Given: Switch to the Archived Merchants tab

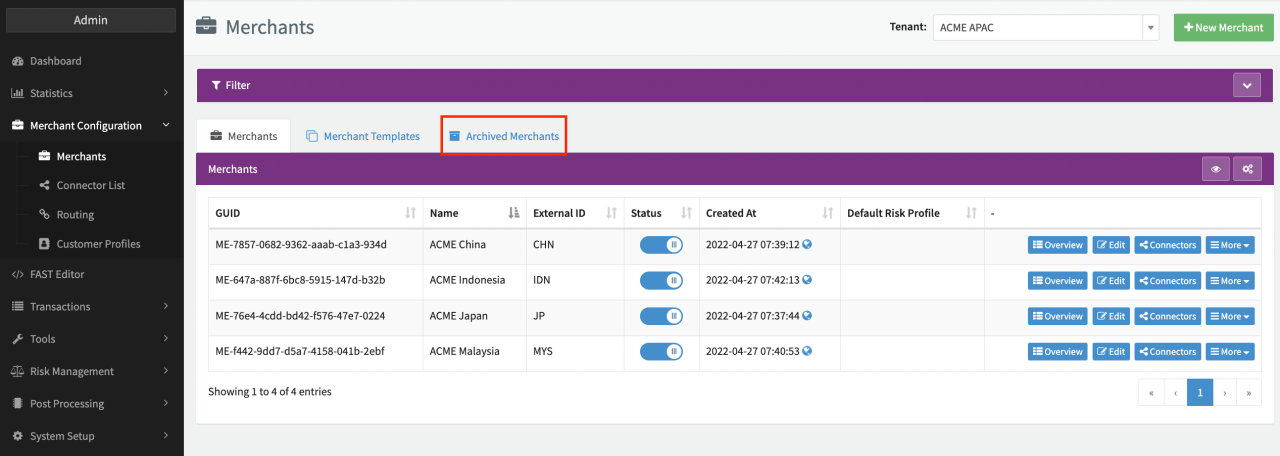Looking at the screenshot, I should pyautogui.click(x=504, y=136).
